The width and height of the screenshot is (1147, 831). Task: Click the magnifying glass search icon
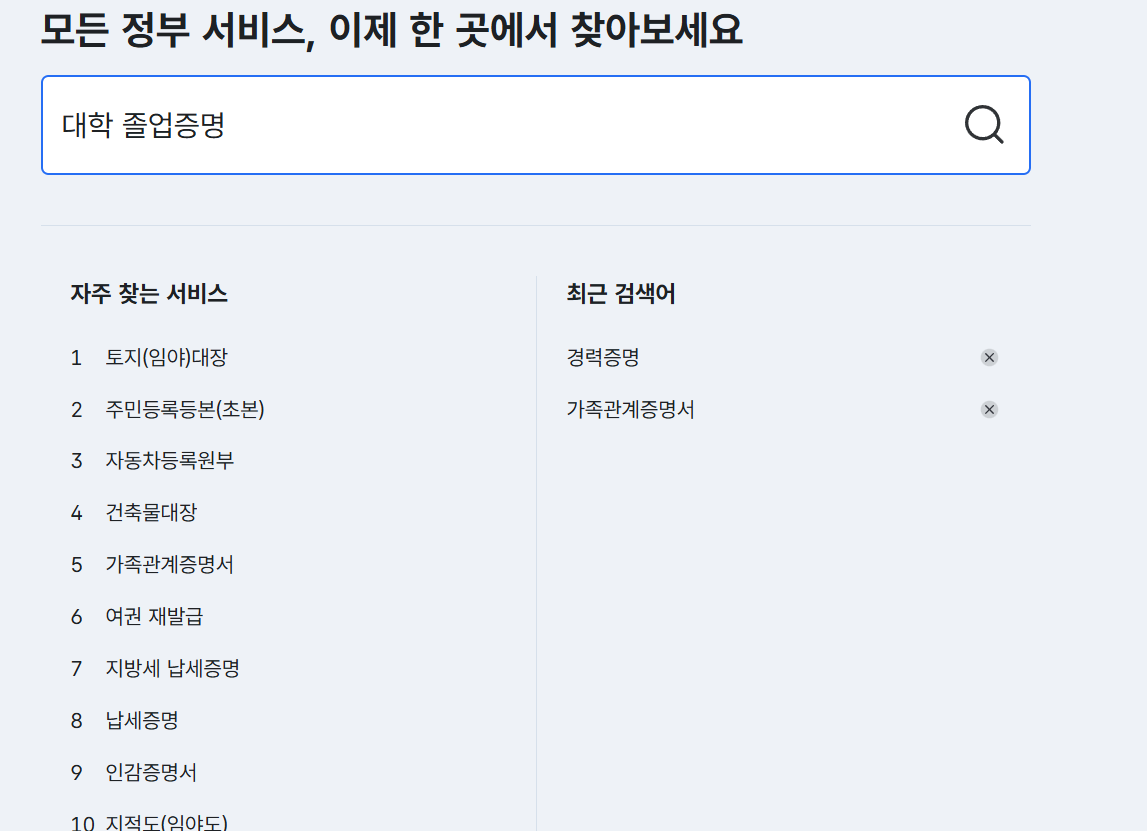coord(984,125)
